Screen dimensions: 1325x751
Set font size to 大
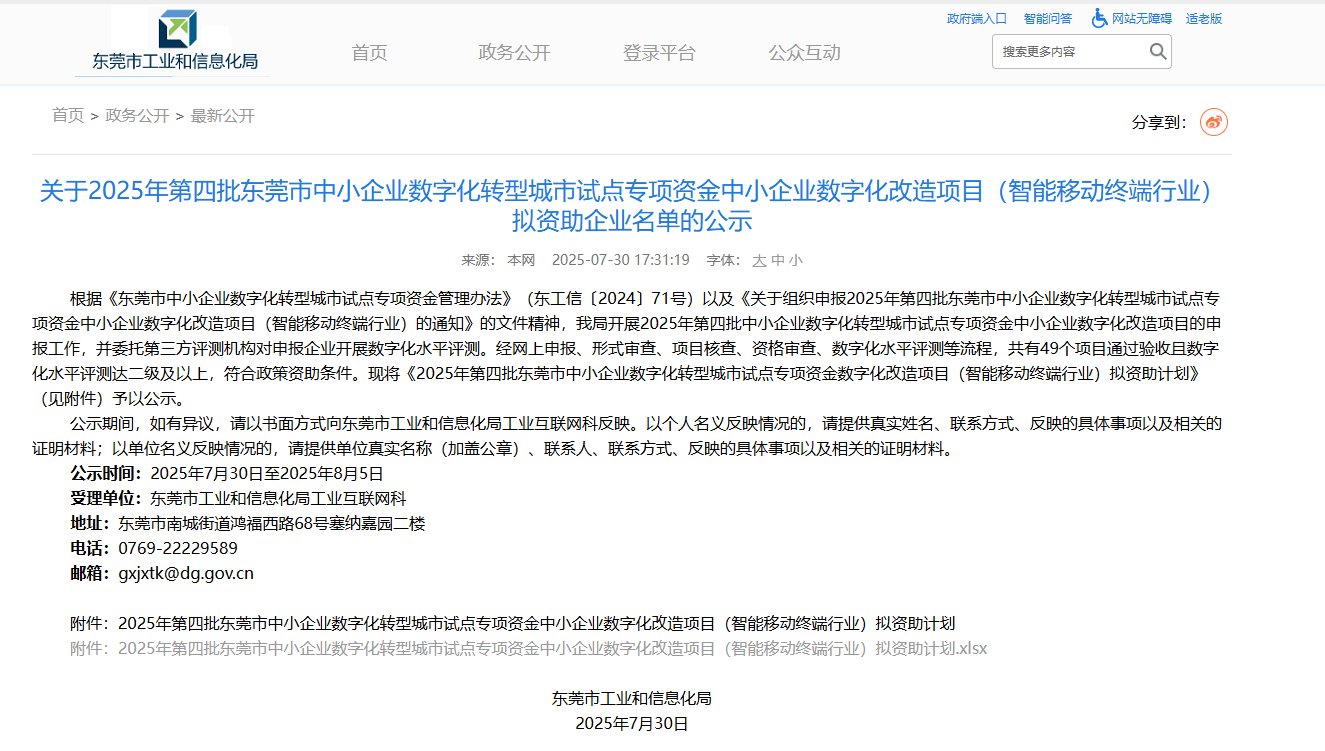(x=759, y=260)
